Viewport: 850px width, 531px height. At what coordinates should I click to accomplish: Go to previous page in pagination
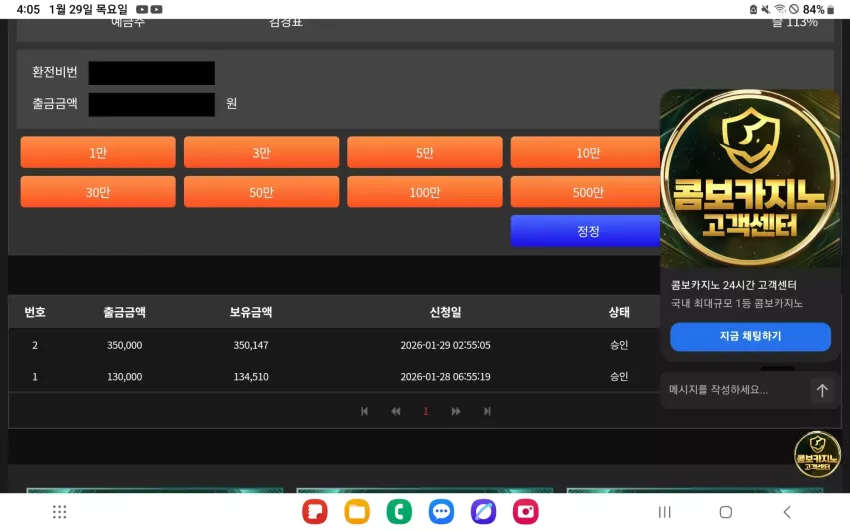click(x=396, y=411)
